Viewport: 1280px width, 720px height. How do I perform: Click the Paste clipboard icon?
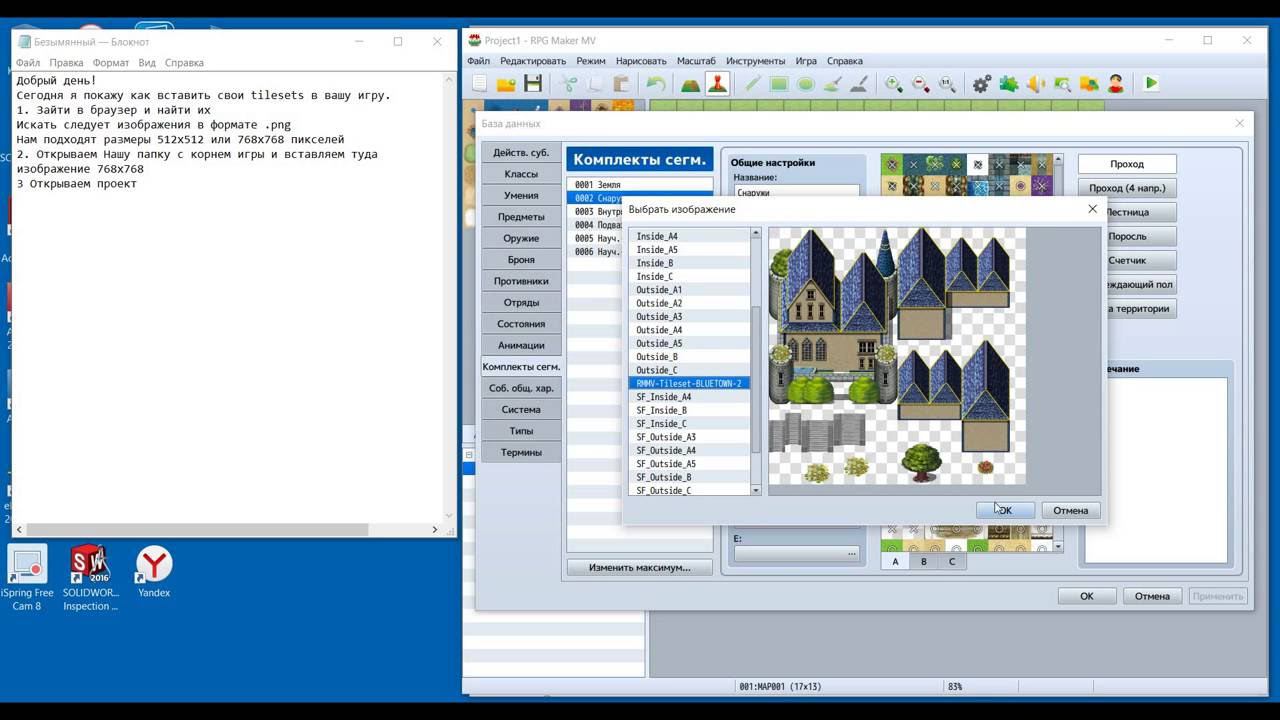(x=621, y=84)
